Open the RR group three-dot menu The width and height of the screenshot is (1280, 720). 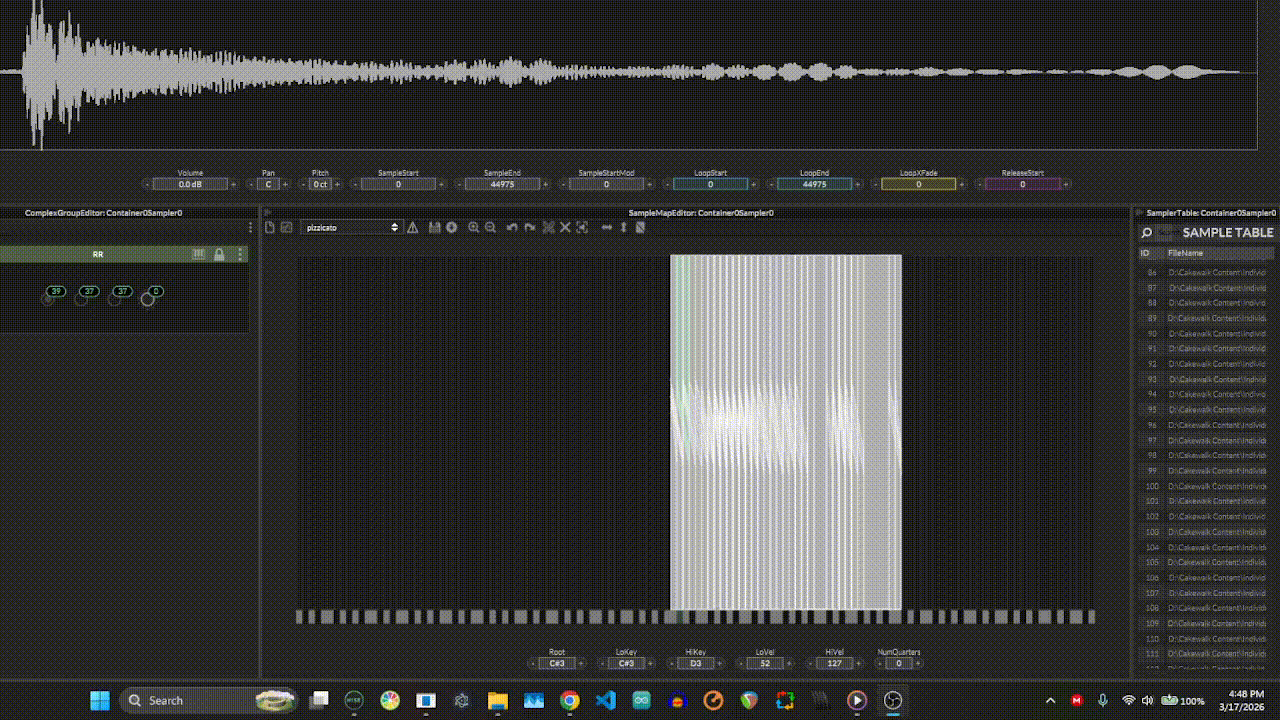pos(240,255)
